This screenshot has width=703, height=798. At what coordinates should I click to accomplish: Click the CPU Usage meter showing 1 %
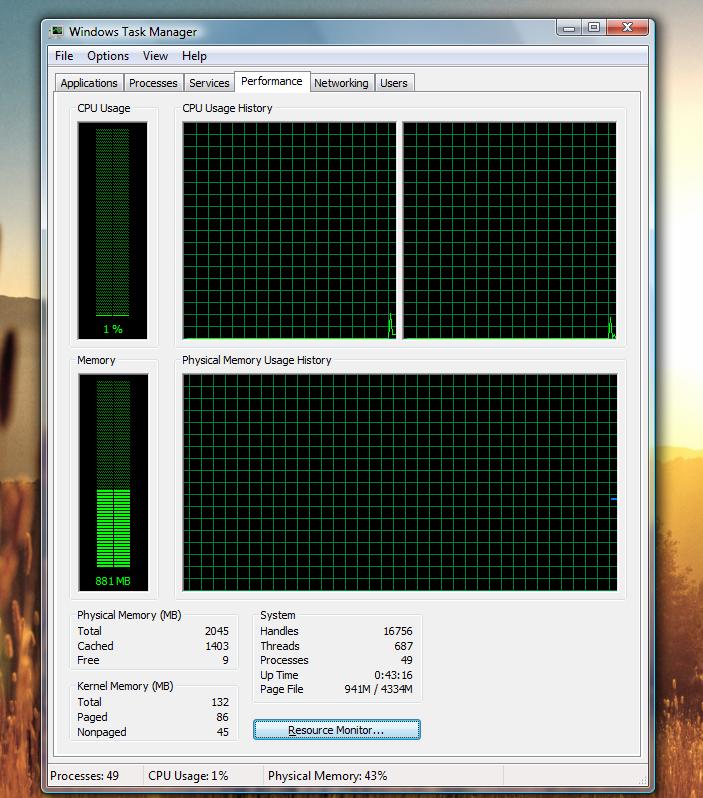pos(113,231)
